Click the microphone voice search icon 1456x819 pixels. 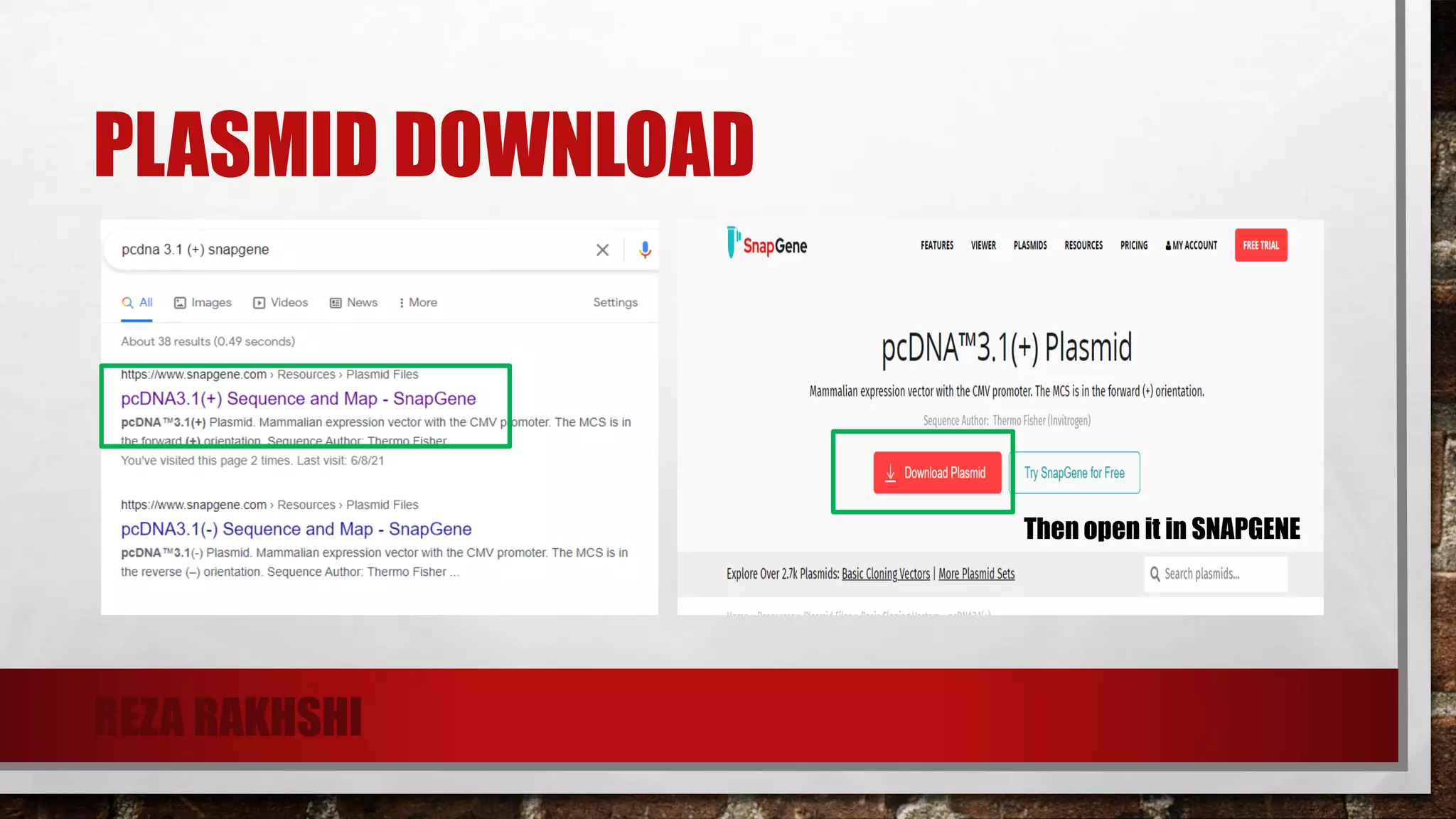click(x=645, y=250)
